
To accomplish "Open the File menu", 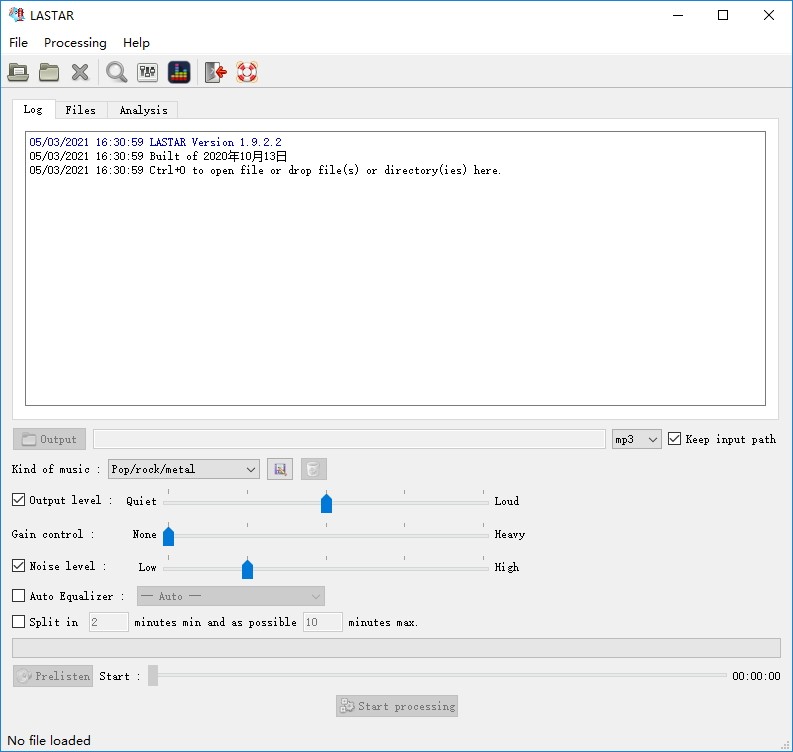I will coord(19,42).
